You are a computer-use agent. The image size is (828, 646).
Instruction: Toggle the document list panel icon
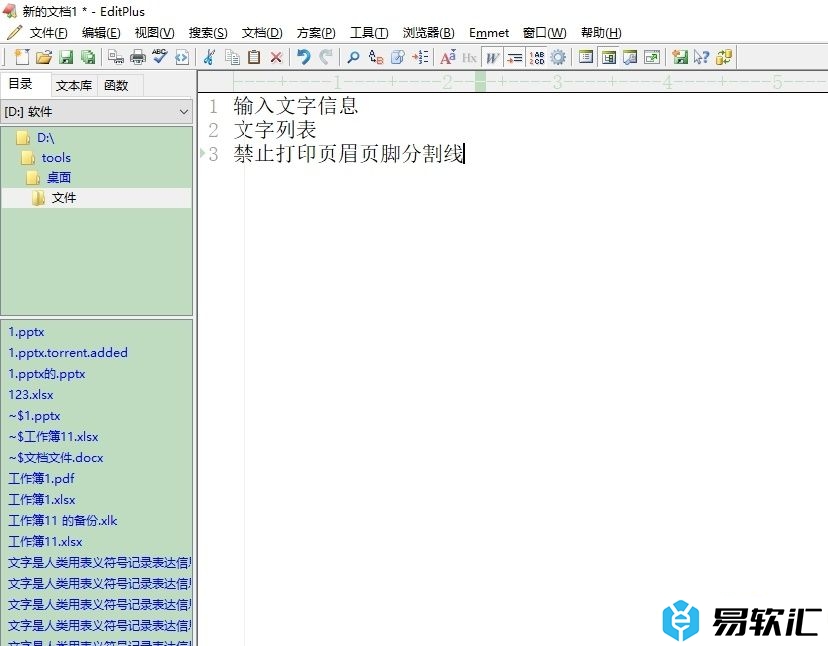pos(586,57)
